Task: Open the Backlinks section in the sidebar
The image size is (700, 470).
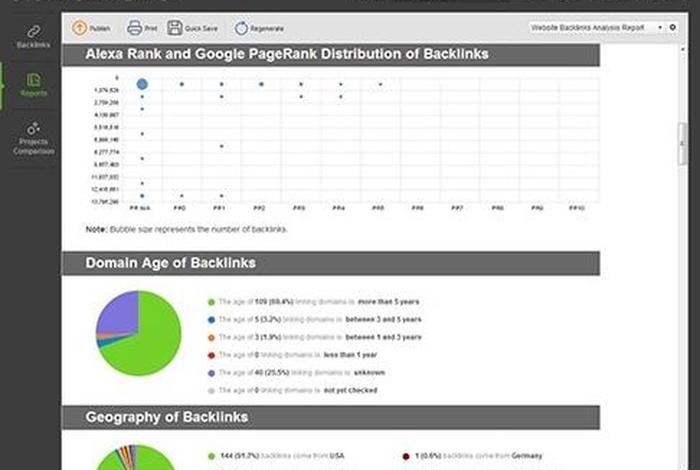Action: coord(33,37)
